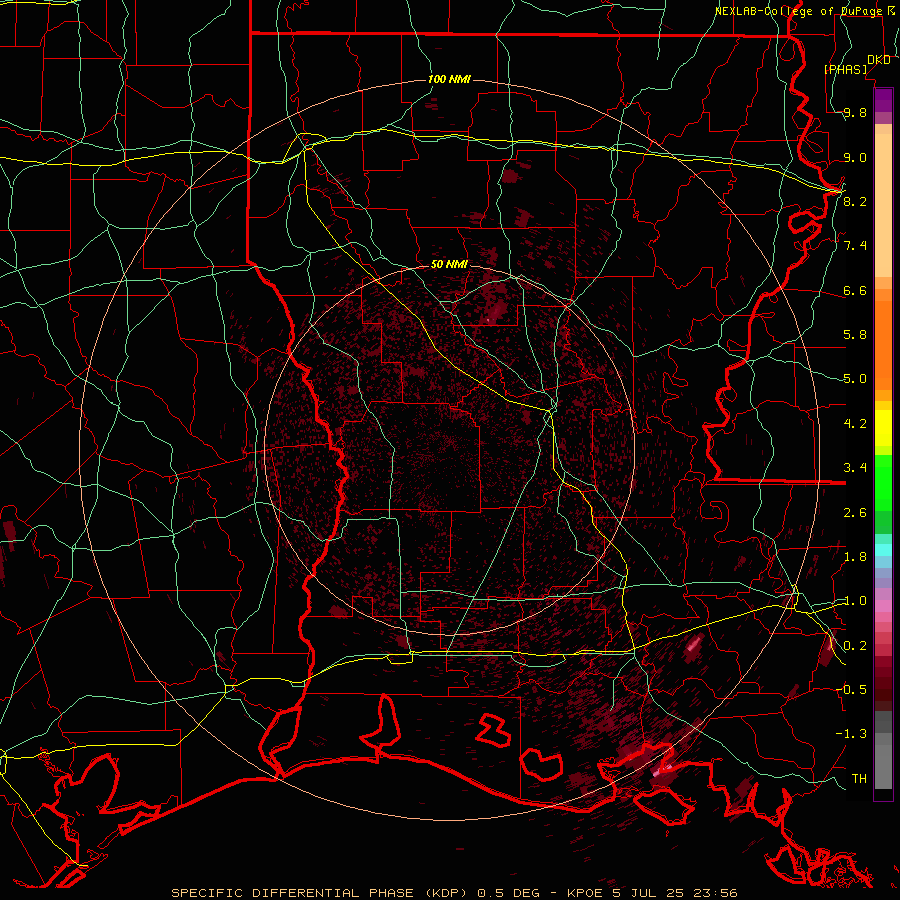
Task: Select the 100 NMI range ring label
Action: pyautogui.click(x=449, y=79)
